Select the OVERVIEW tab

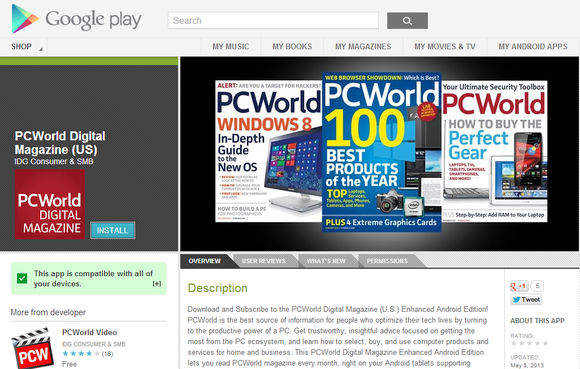pos(205,261)
